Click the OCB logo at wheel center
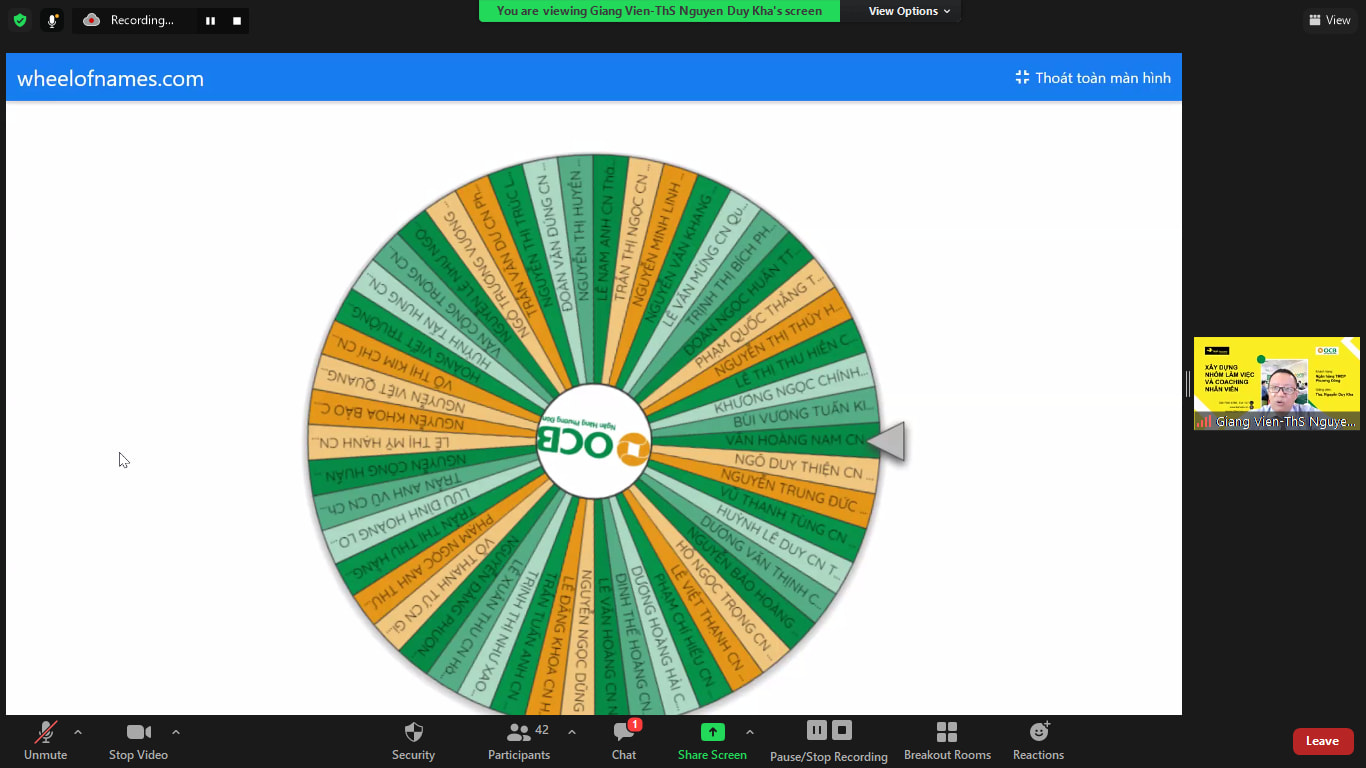The height and width of the screenshot is (768, 1366). coord(594,441)
